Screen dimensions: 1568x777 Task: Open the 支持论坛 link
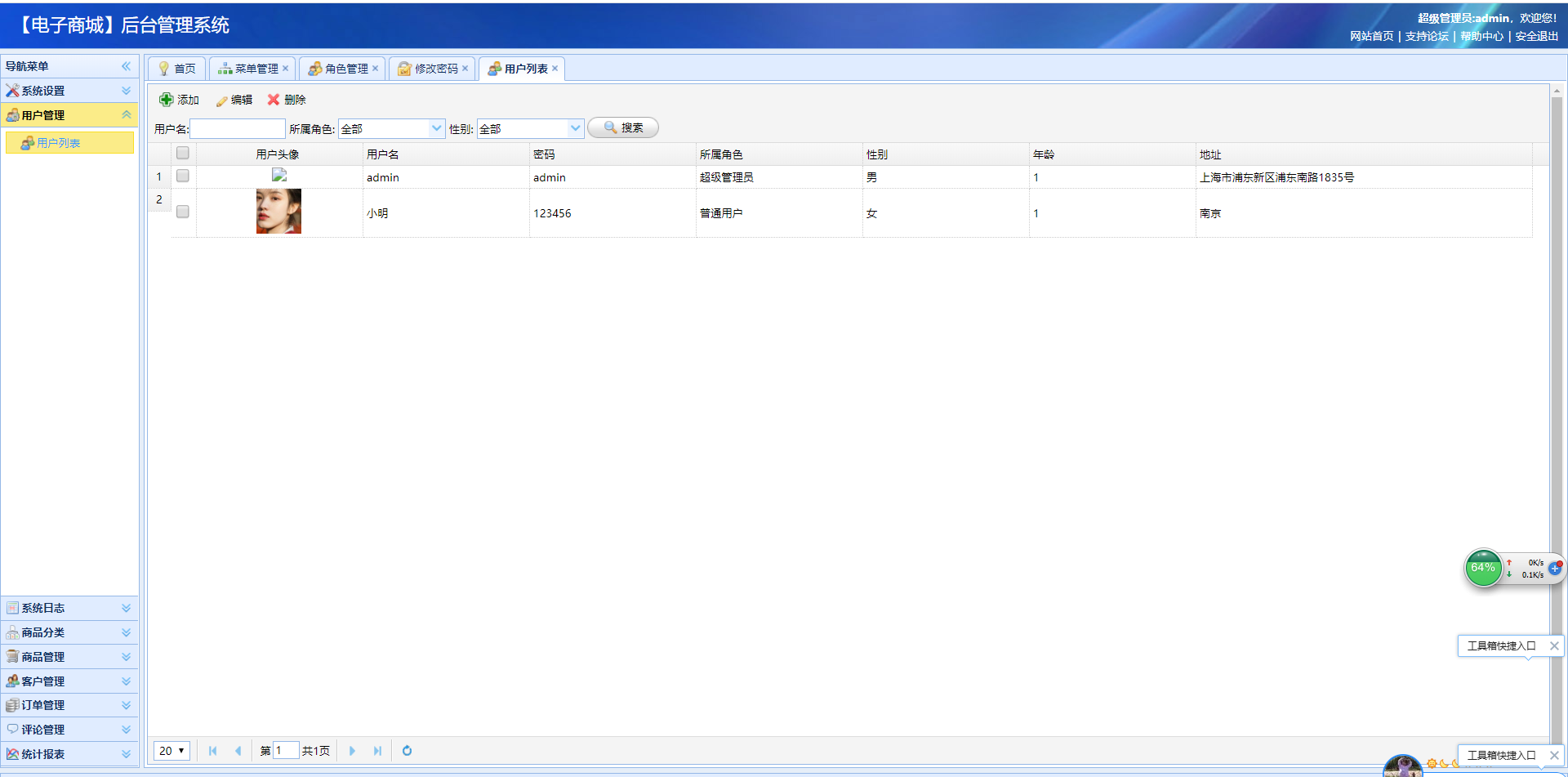(1427, 36)
